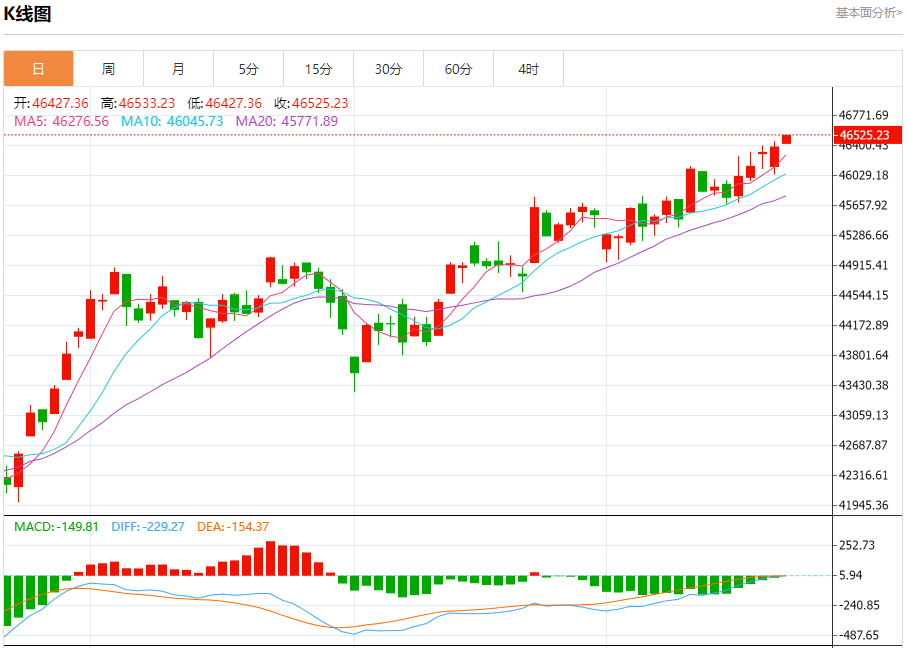This screenshot has width=908, height=648.
Task: Click the 43801.64 price axis label
Action: 863,355
